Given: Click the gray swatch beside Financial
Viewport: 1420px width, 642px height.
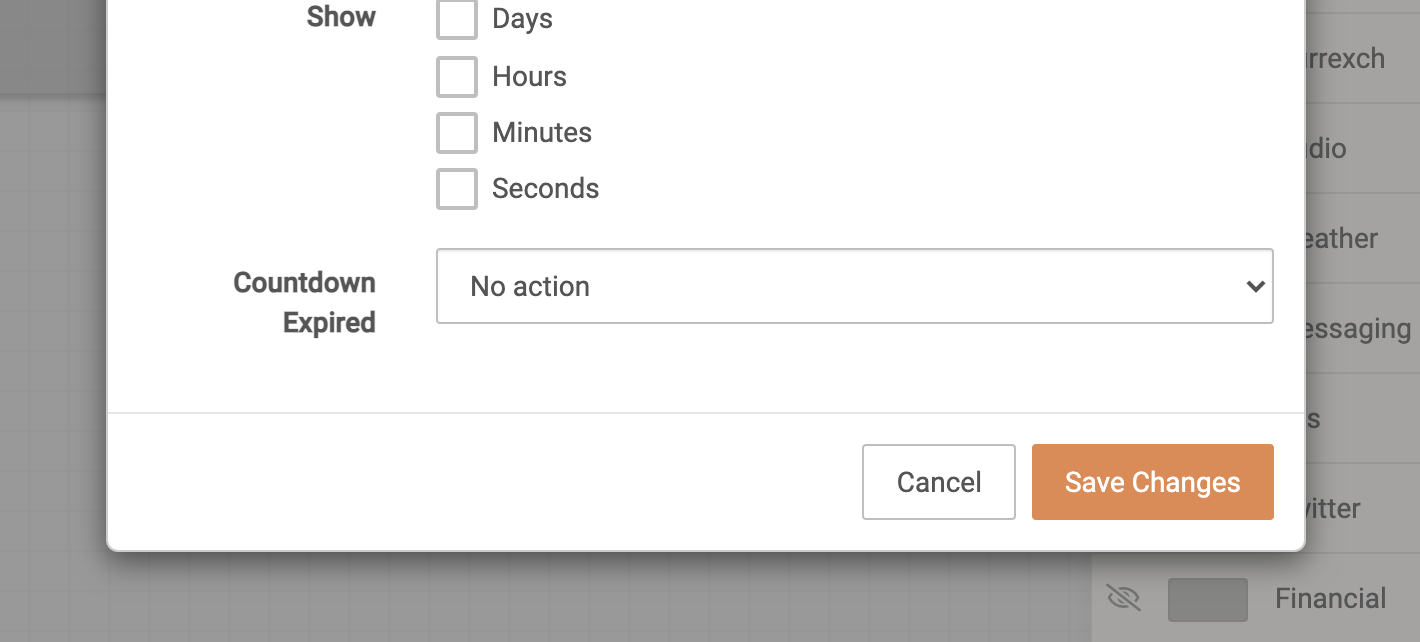Looking at the screenshot, I should 1207,597.
